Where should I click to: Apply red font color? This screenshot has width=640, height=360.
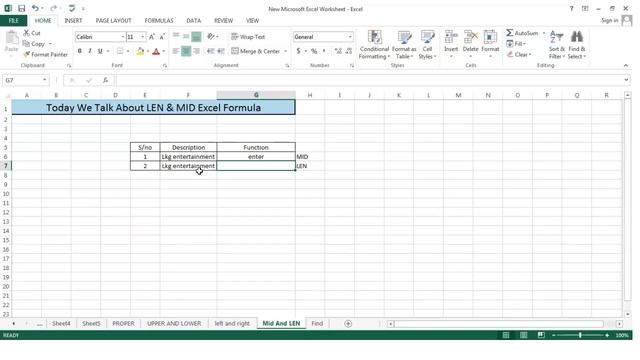coord(156,51)
